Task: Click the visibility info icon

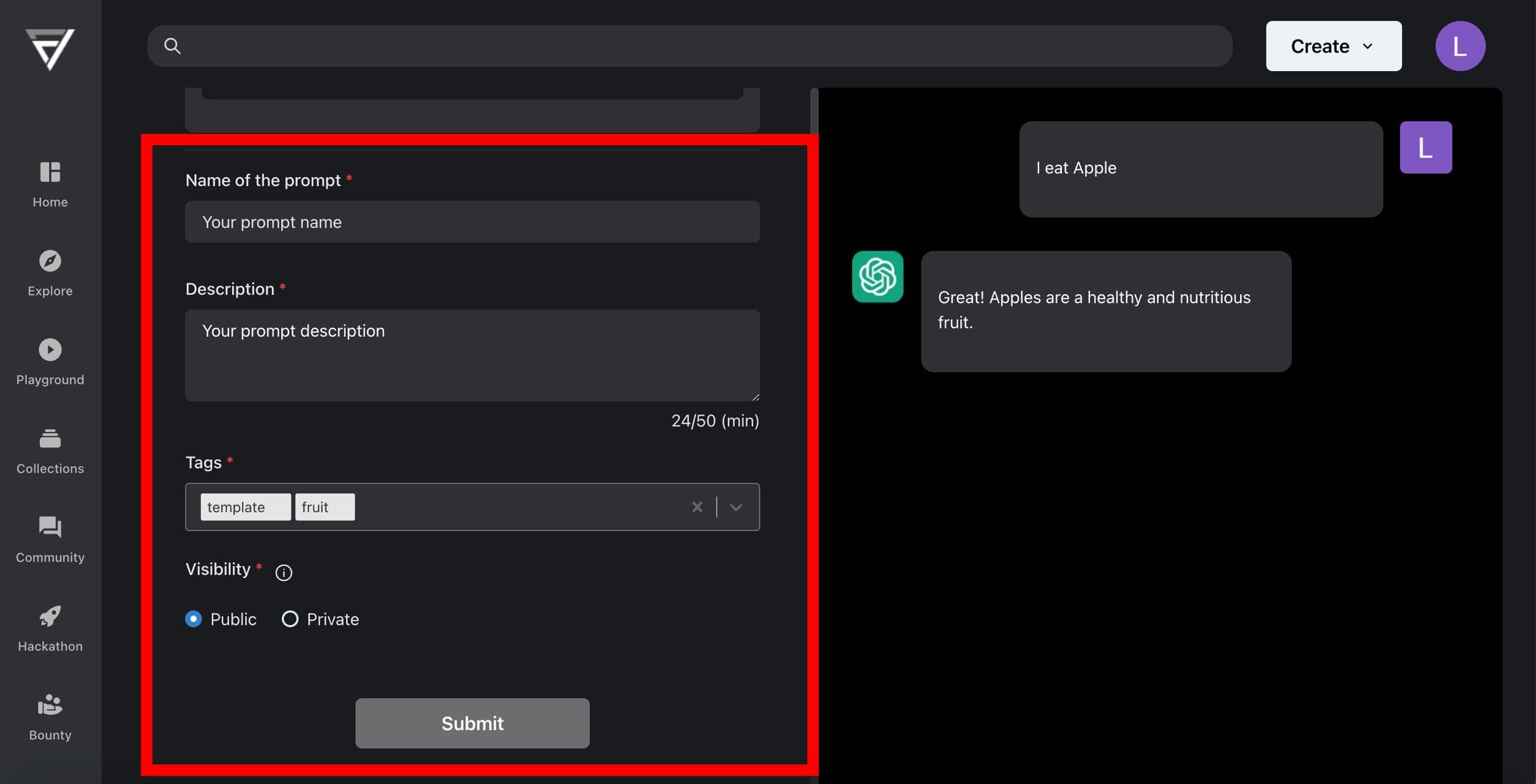Action: tap(284, 573)
